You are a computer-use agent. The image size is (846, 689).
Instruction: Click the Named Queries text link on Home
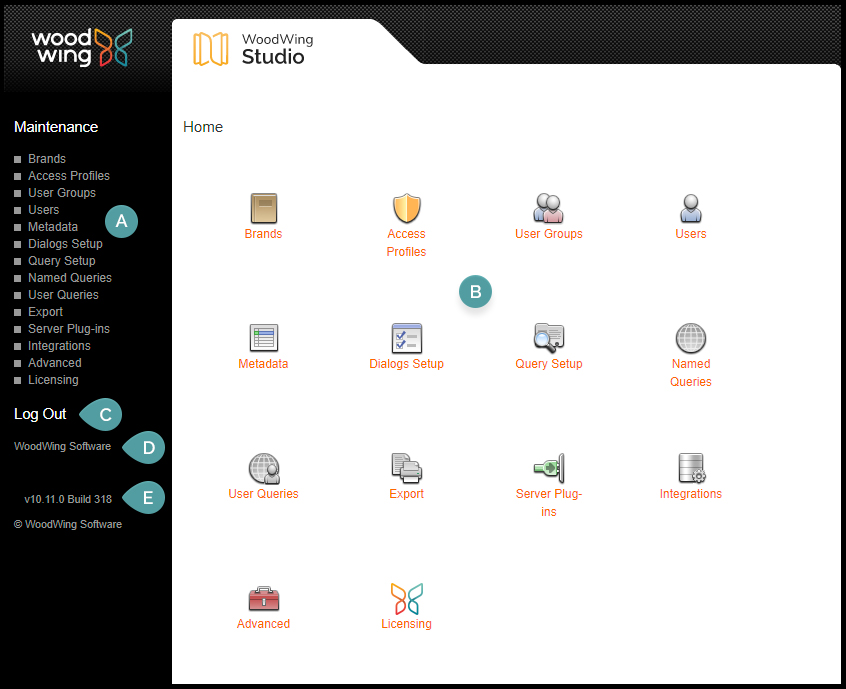pos(691,373)
